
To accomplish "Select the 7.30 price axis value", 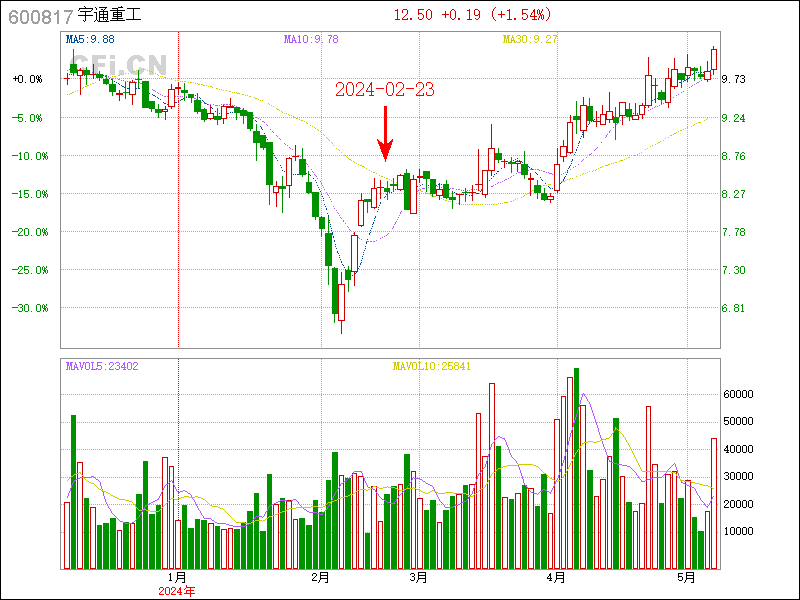I will tap(733, 270).
